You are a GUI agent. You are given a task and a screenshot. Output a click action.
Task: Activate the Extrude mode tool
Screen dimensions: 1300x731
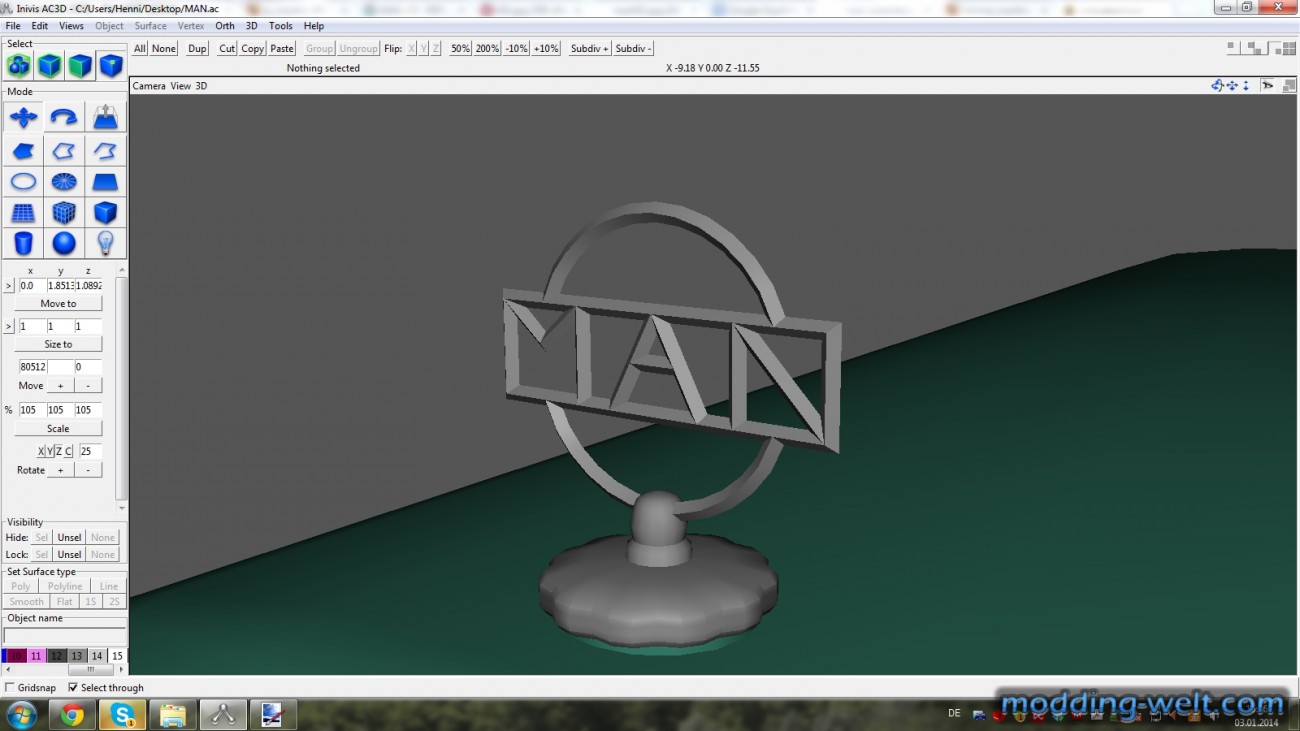tap(105, 117)
